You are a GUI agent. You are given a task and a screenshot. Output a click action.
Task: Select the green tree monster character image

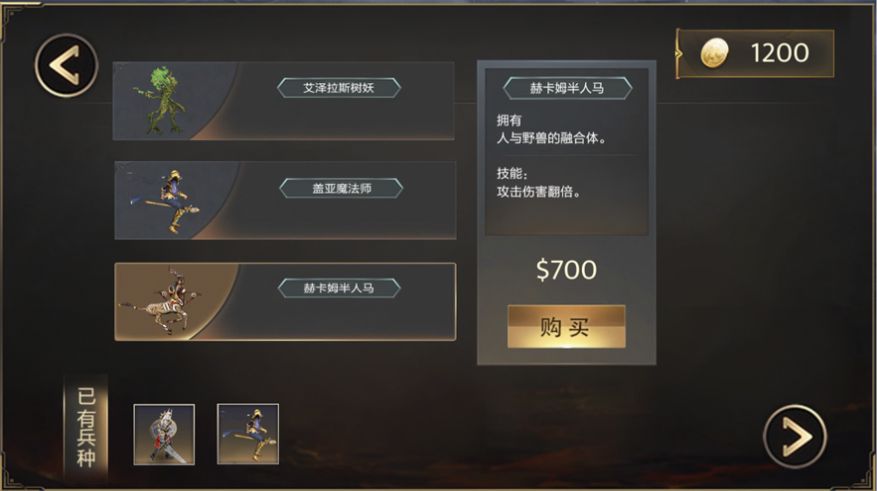pyautogui.click(x=158, y=101)
